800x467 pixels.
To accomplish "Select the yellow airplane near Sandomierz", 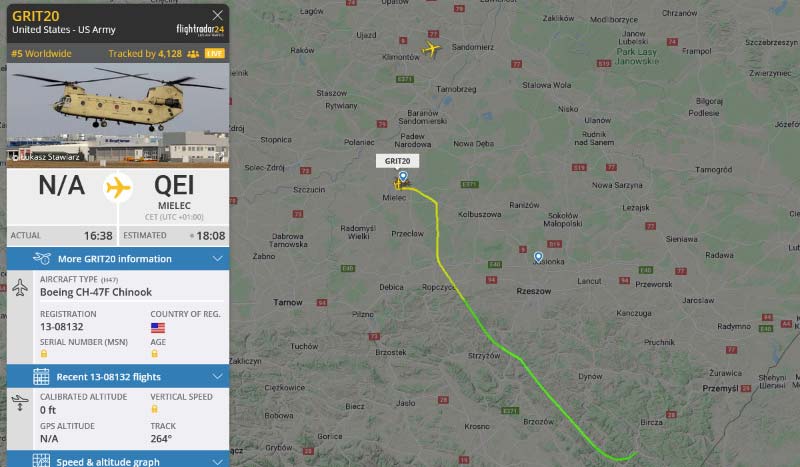I will pos(432,50).
